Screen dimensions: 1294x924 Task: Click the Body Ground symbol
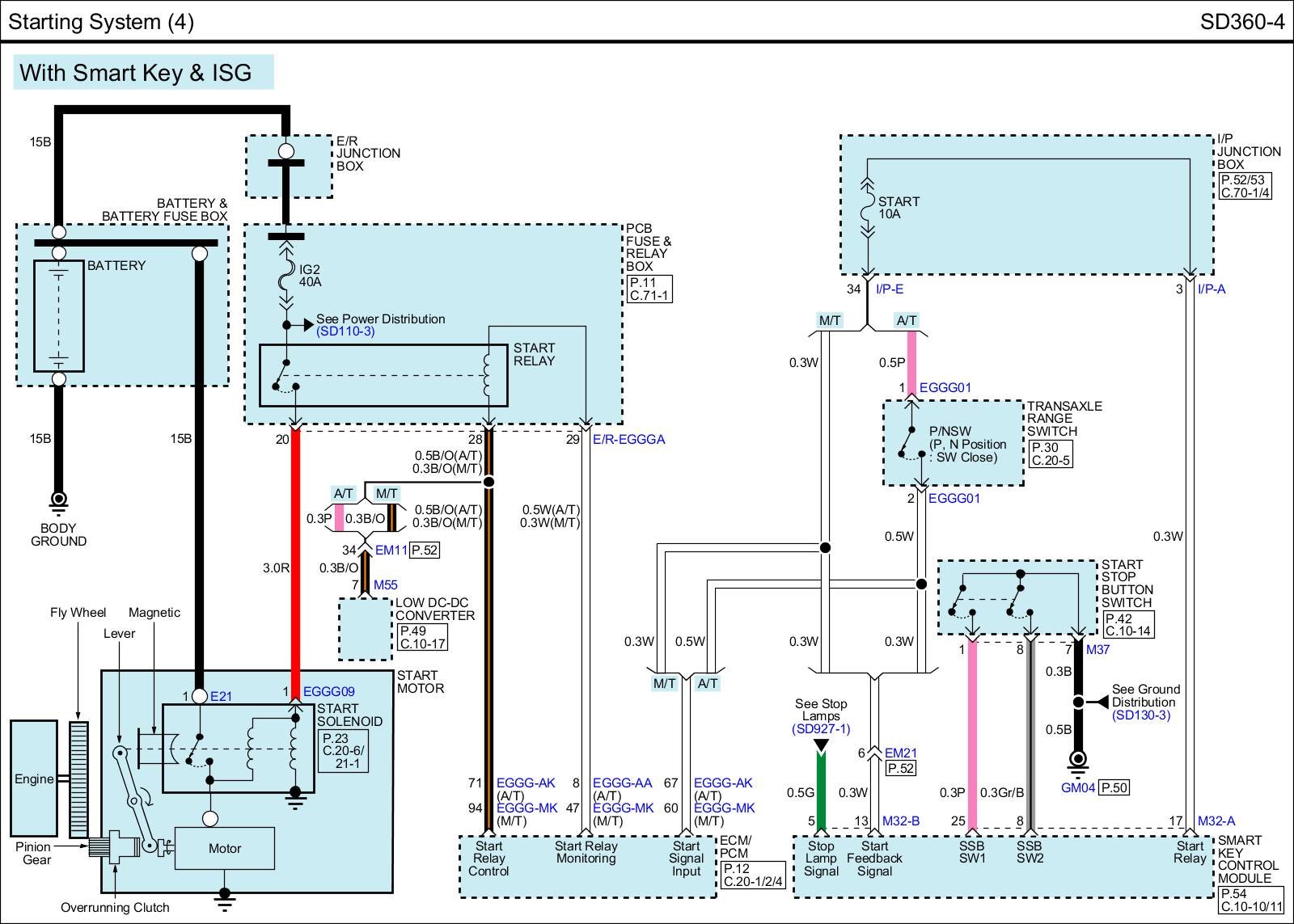point(58,502)
